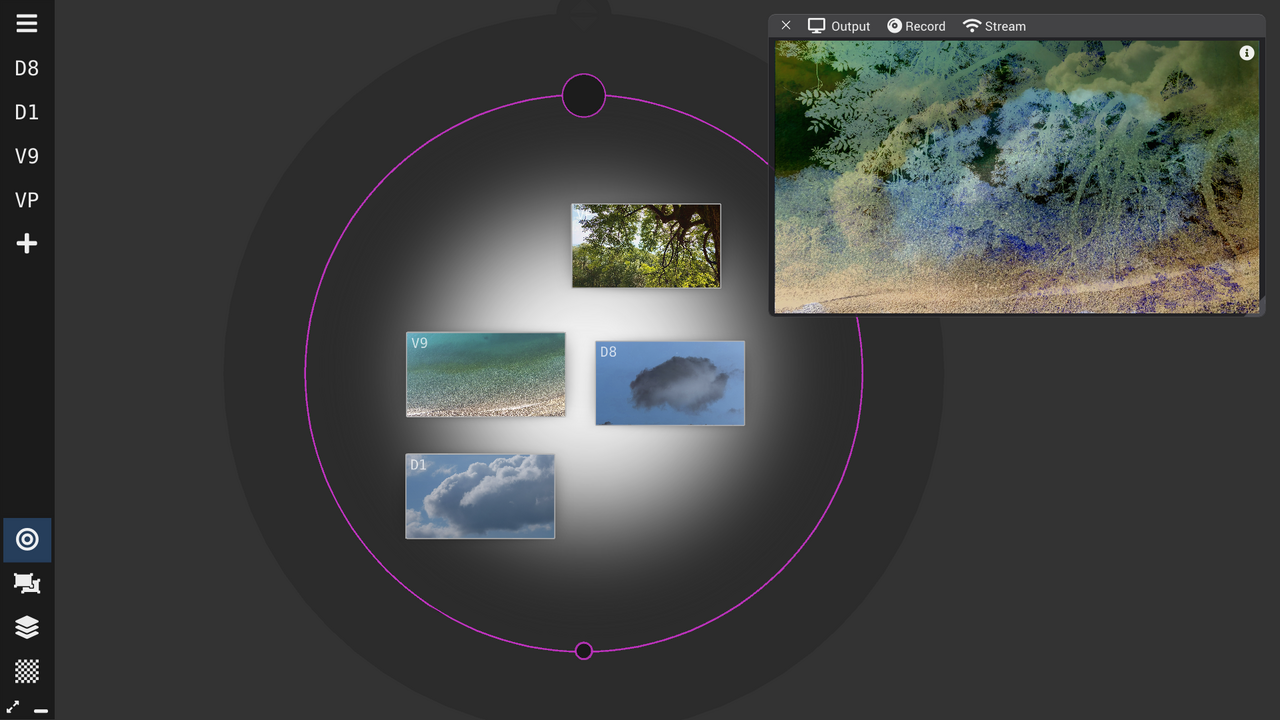Select the VP item in sidebar
The image size is (1280, 720).
click(27, 200)
